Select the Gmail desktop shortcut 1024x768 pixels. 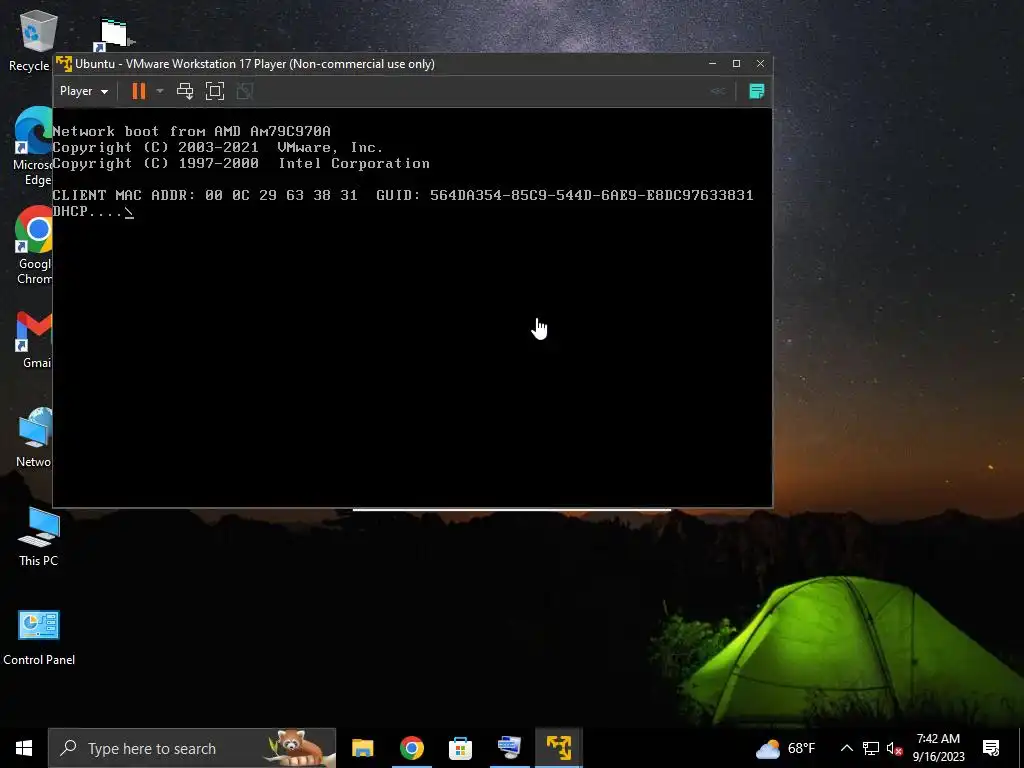[x=34, y=340]
